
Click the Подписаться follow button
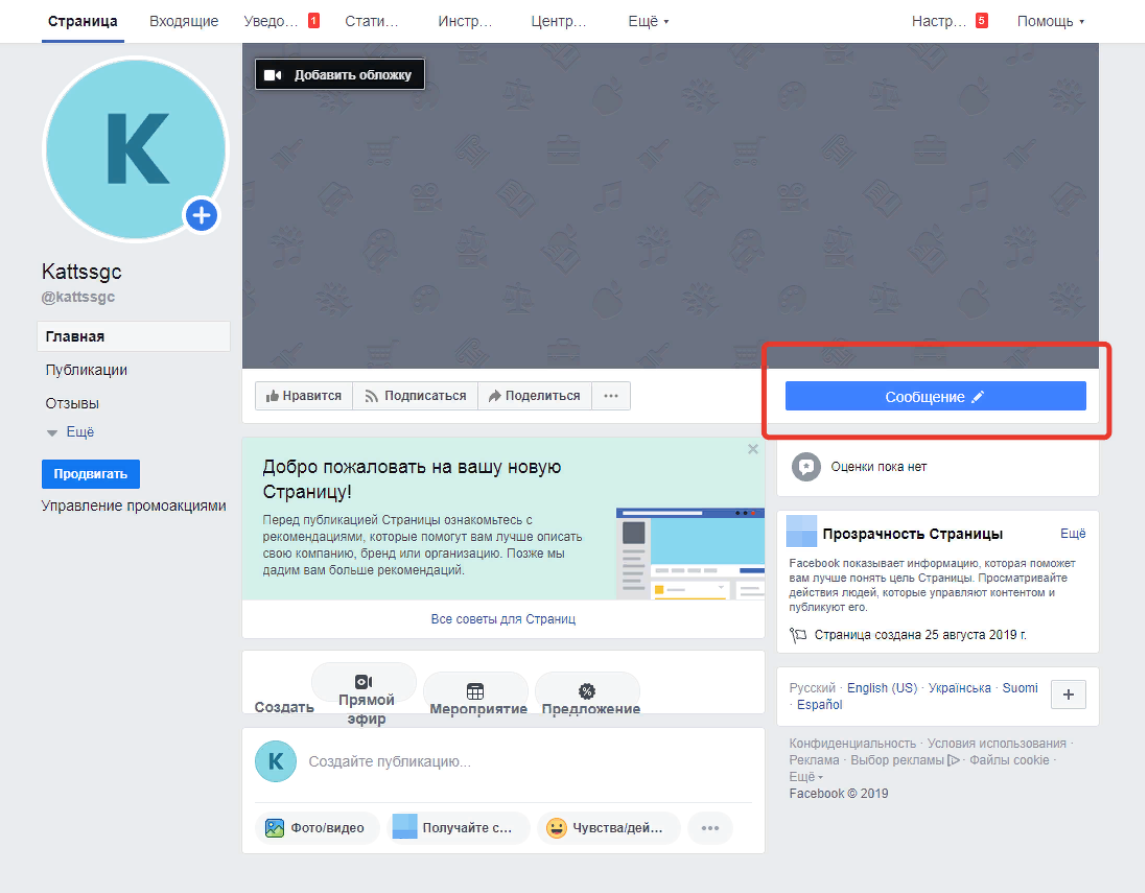[x=416, y=396]
